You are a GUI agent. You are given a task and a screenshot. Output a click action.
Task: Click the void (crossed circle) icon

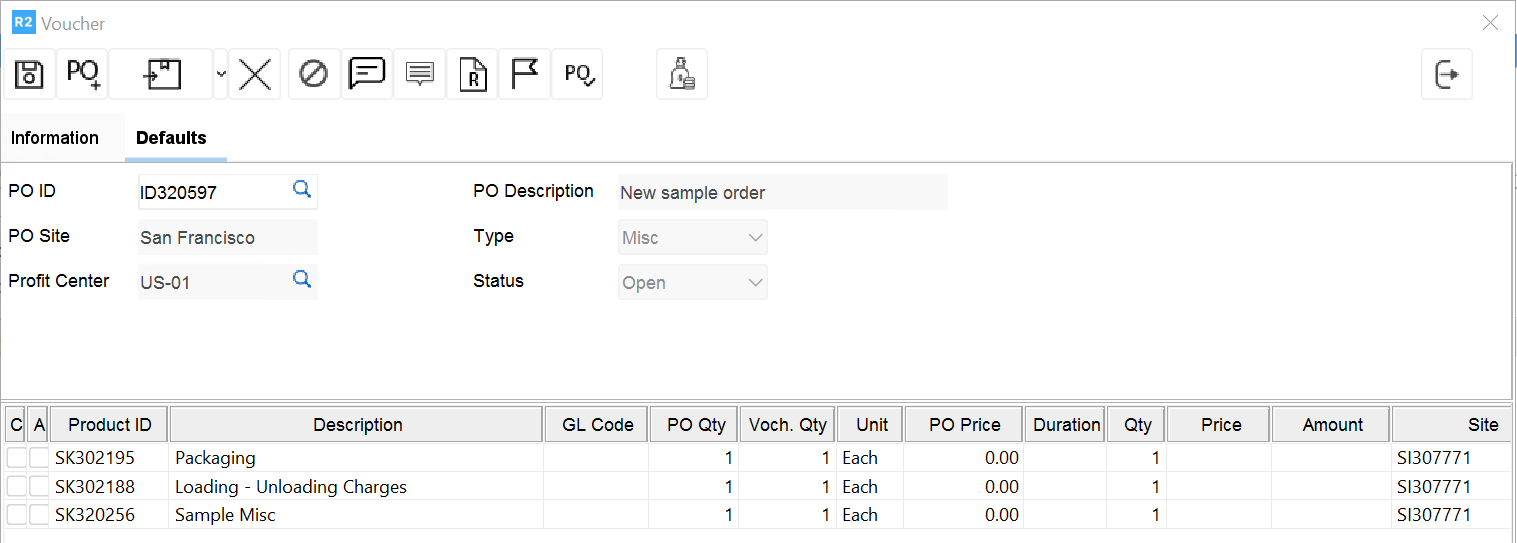314,74
